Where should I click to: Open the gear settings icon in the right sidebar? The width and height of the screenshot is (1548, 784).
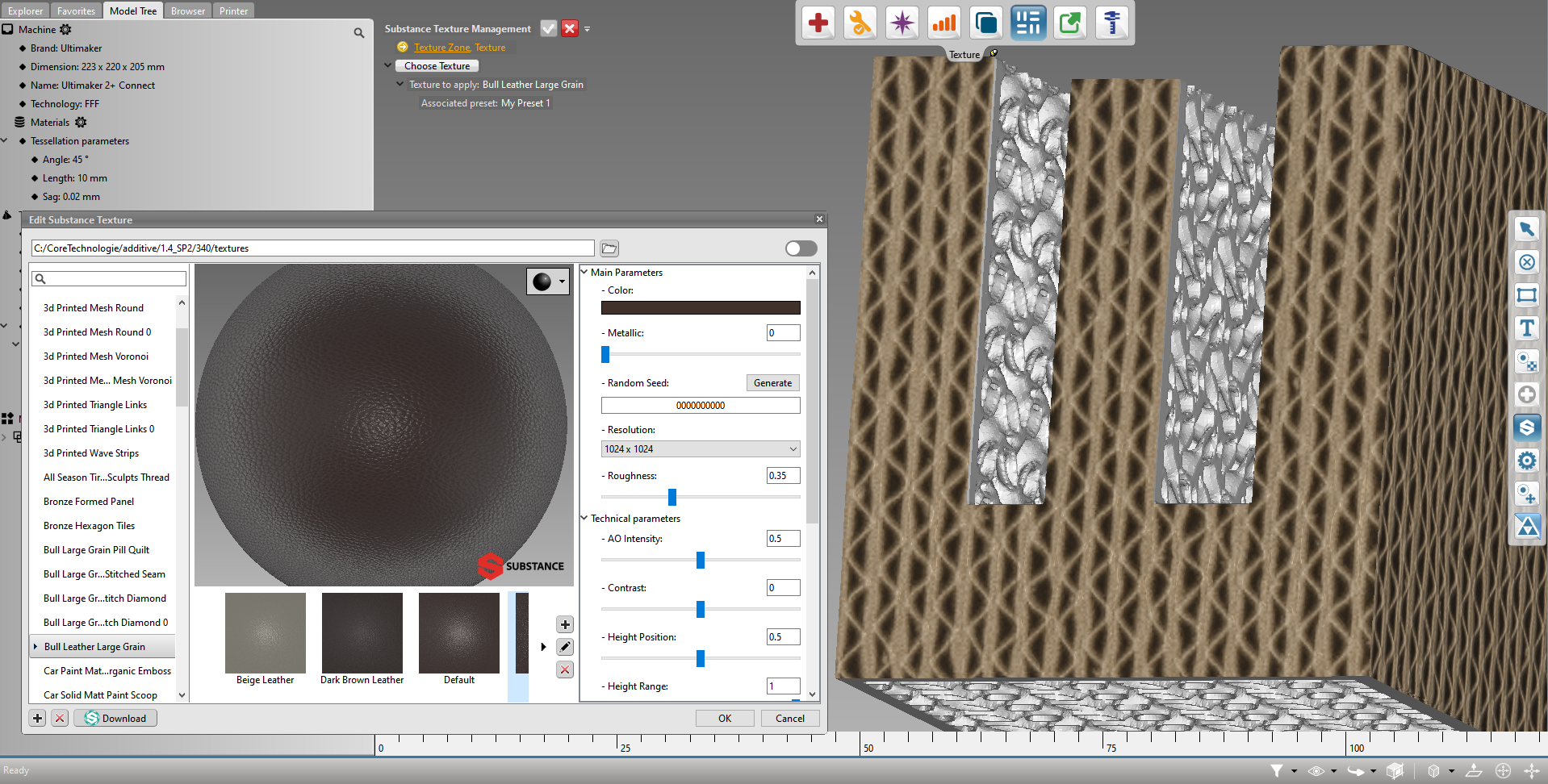pos(1526,461)
